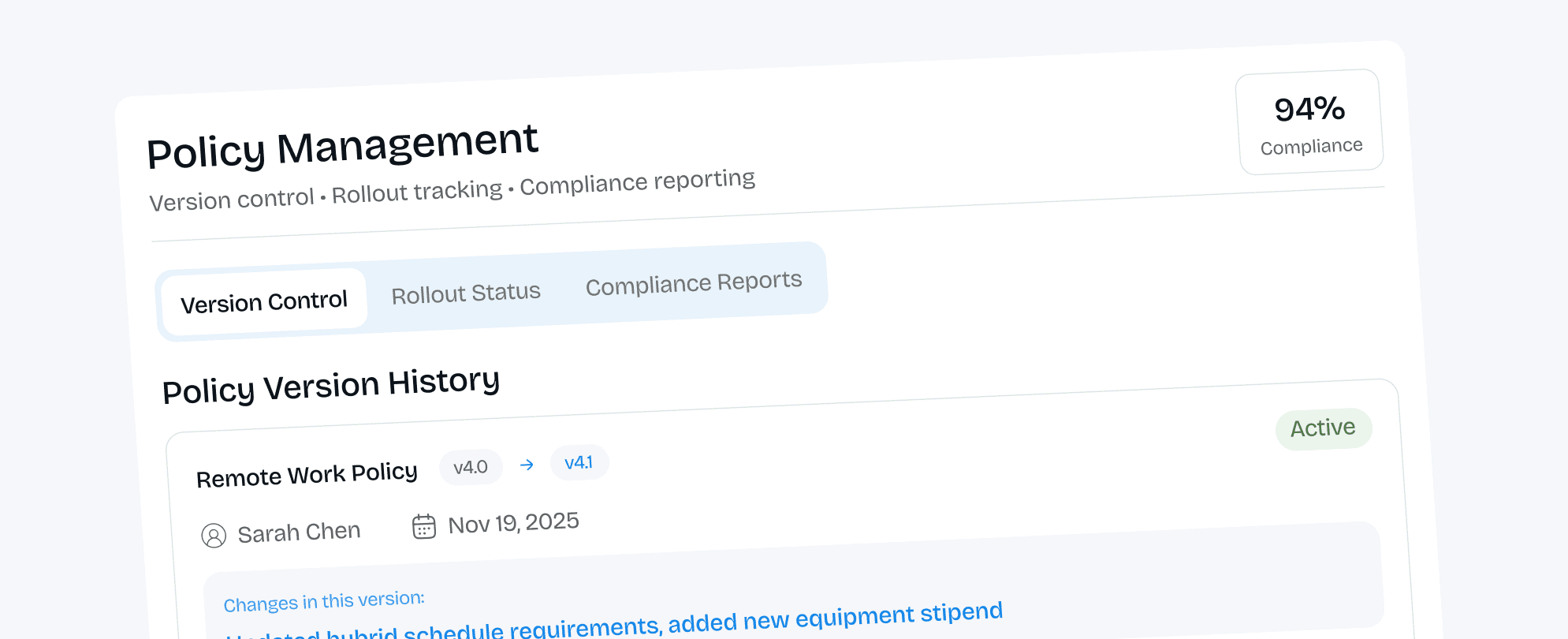Select the v4.1 version badge
This screenshot has width=1568, height=639.
point(579,462)
